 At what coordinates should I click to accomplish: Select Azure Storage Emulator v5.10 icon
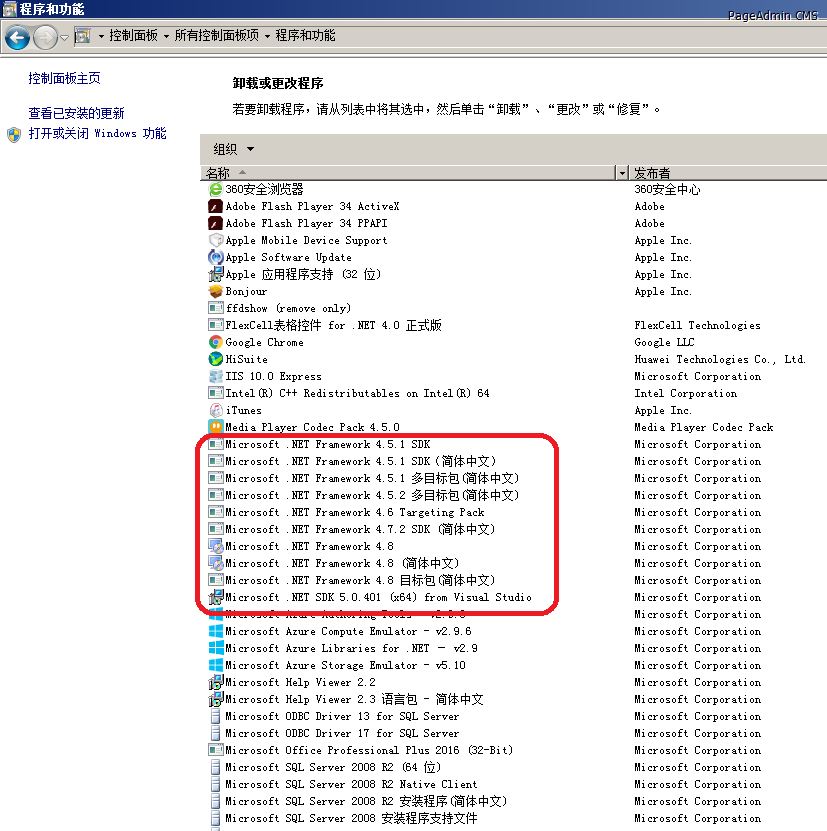click(x=216, y=665)
